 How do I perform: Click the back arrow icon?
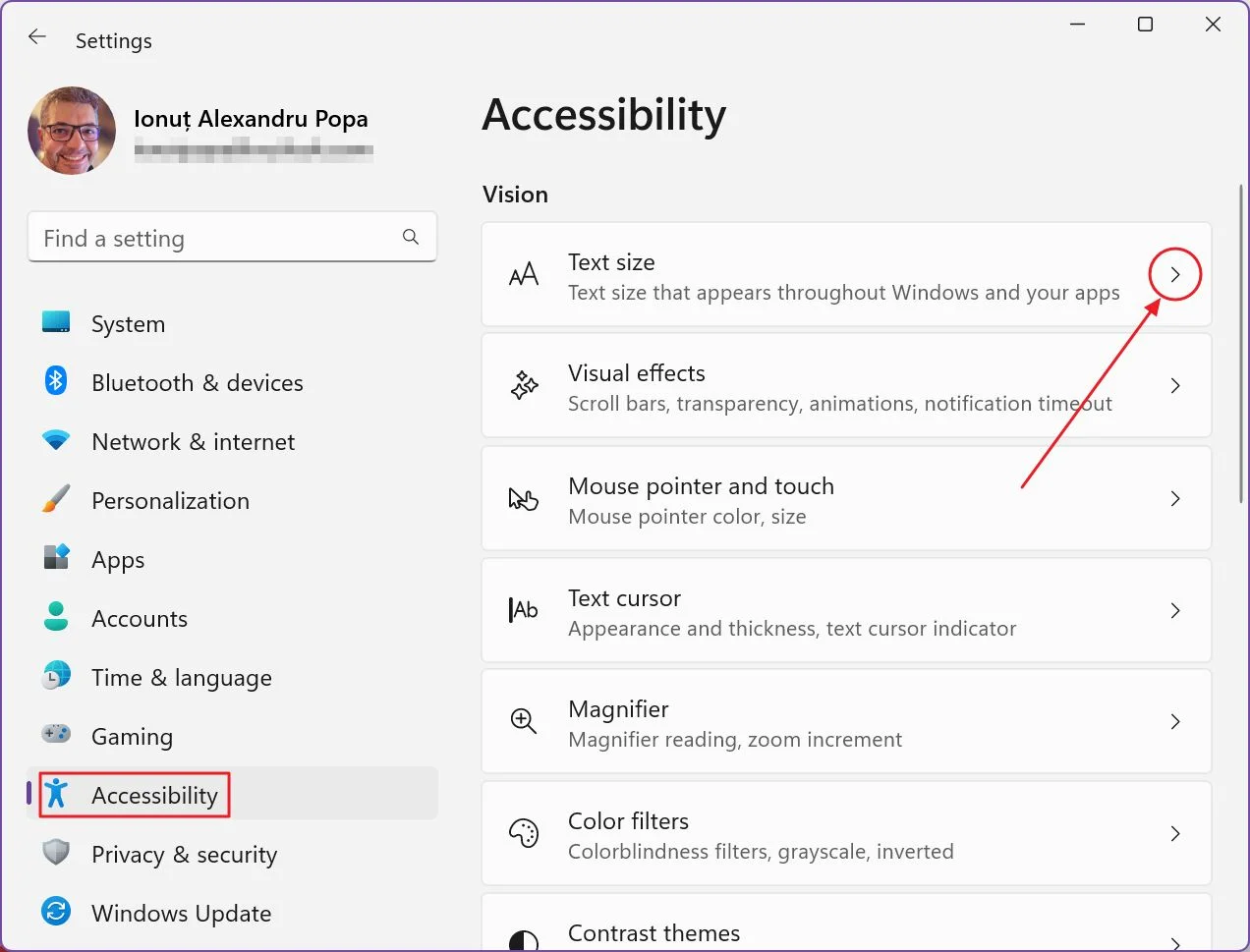(x=37, y=37)
